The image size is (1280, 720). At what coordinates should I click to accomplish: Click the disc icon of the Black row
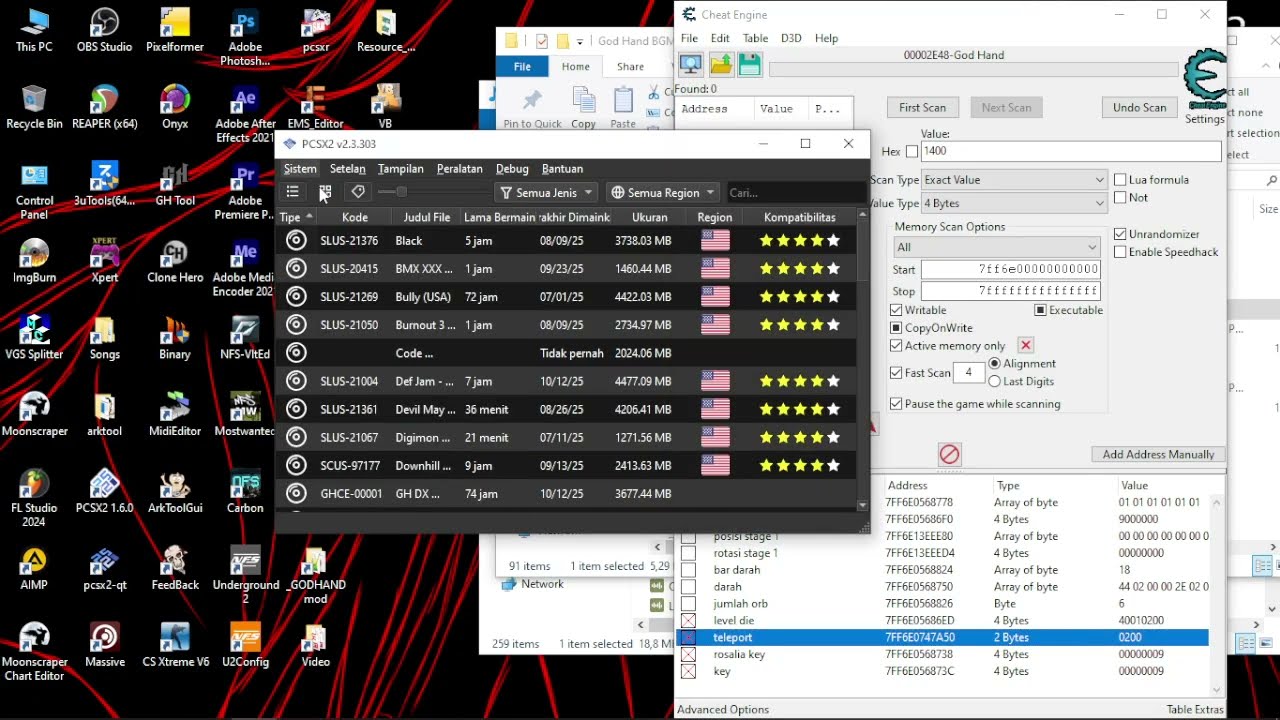pos(296,241)
